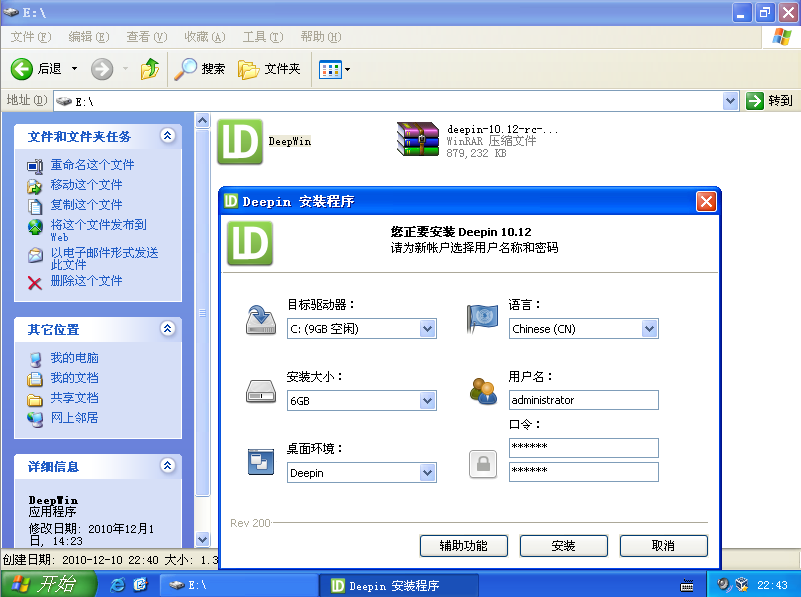Click the second quick launch browser icon
801x597 pixels.
coord(140,584)
